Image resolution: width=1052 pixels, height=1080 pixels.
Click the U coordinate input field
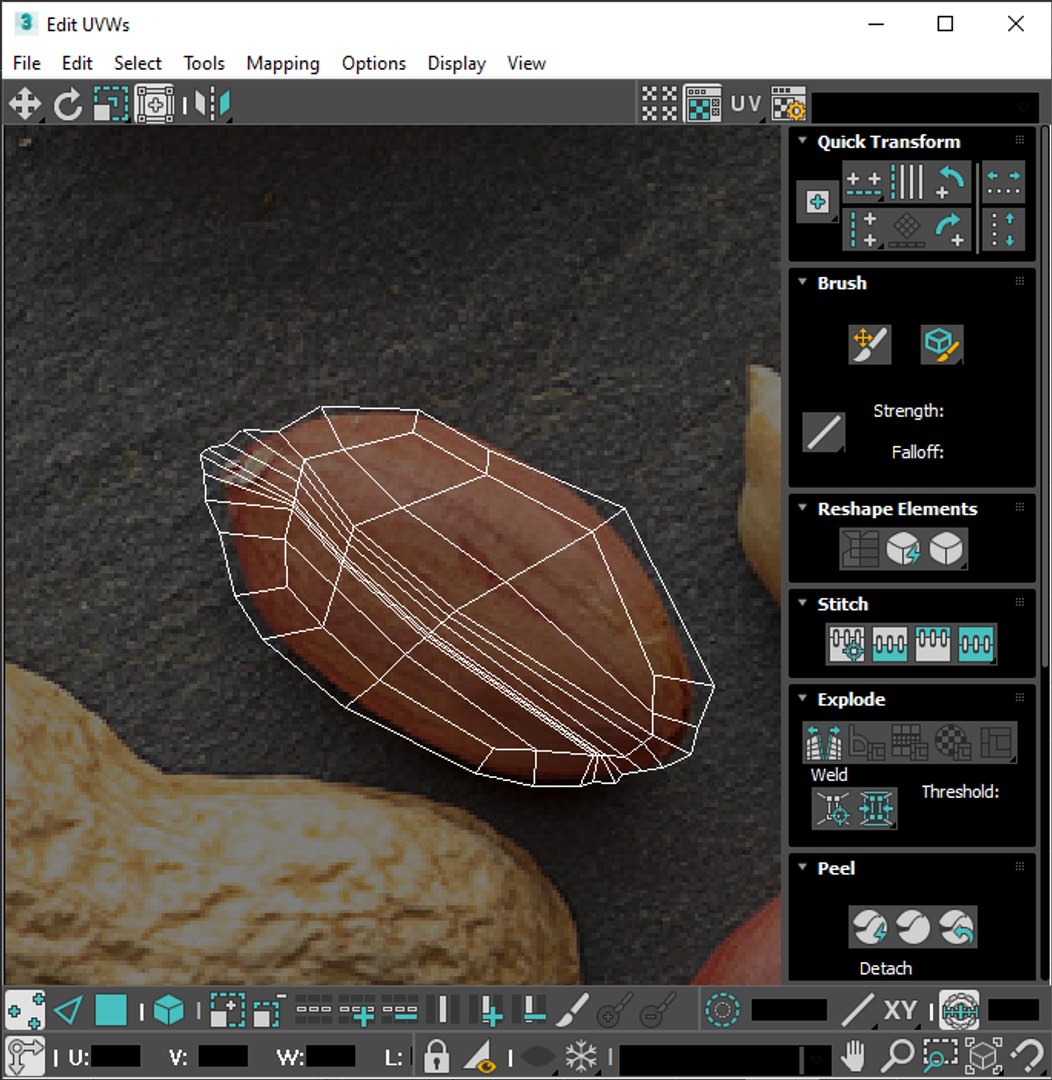[x=115, y=1057]
